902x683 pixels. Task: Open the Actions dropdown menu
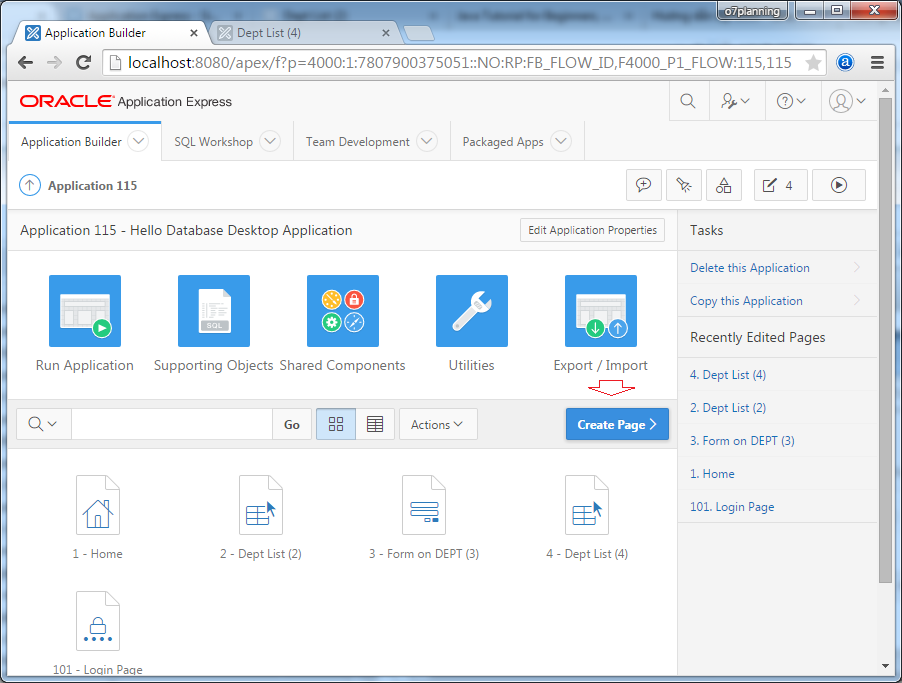click(438, 424)
